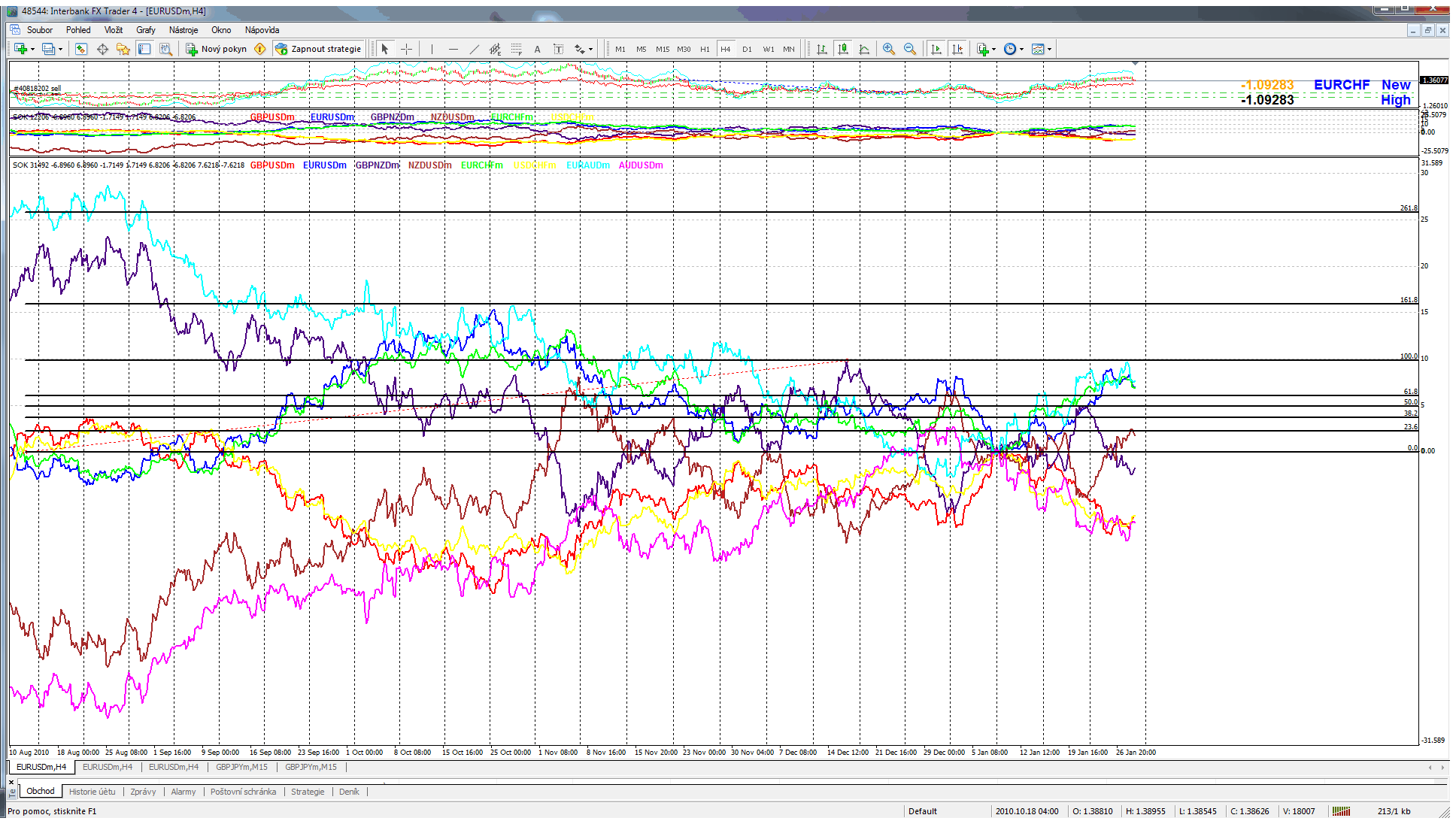
Task: Open the Deník terminal tab
Action: point(349,792)
